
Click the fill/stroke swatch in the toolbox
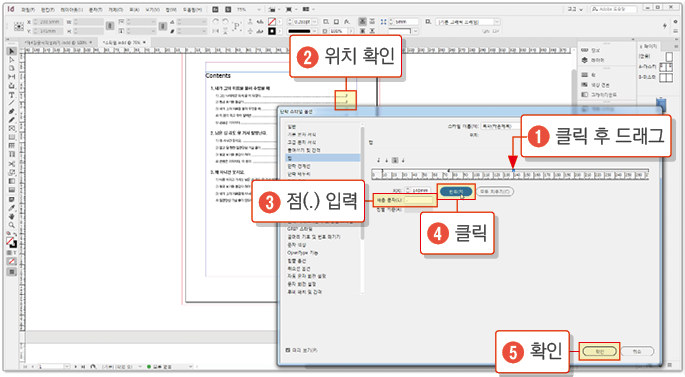click(11, 242)
